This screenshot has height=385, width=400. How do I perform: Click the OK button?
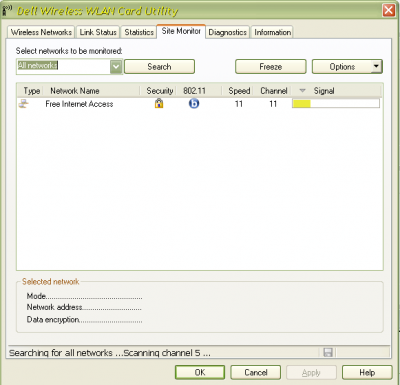(x=200, y=372)
